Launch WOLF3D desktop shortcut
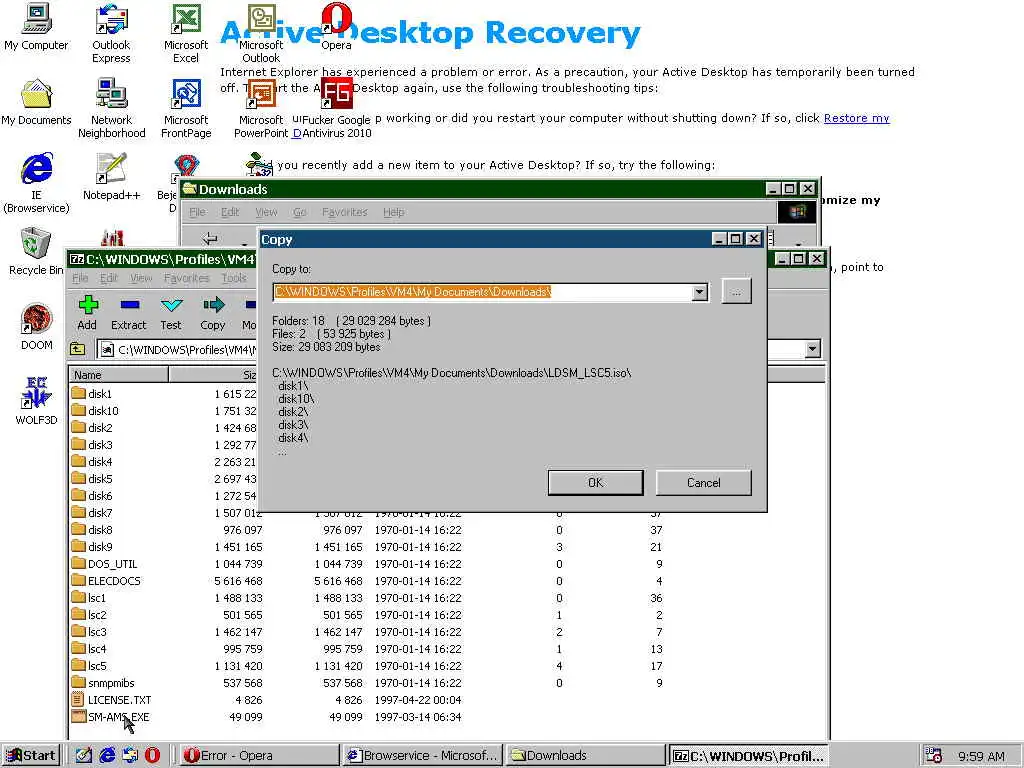This screenshot has height=768, width=1024. tap(37, 402)
